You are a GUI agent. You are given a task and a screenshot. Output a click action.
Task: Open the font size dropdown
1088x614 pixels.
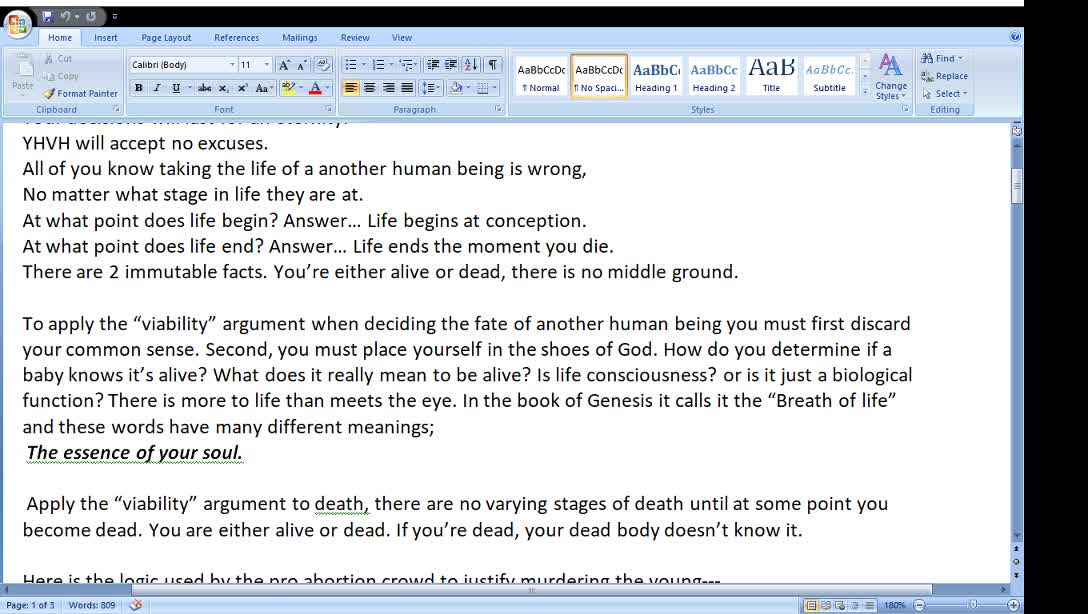(x=266, y=65)
